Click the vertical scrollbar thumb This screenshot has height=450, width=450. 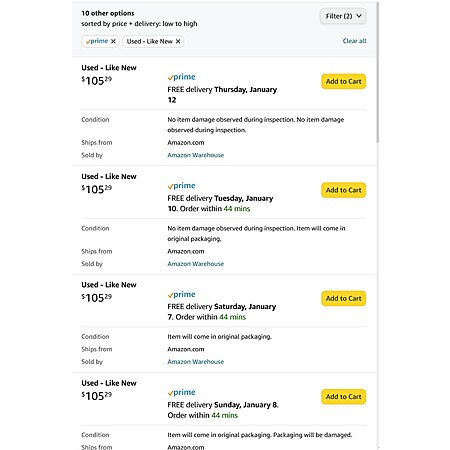pos(378,73)
